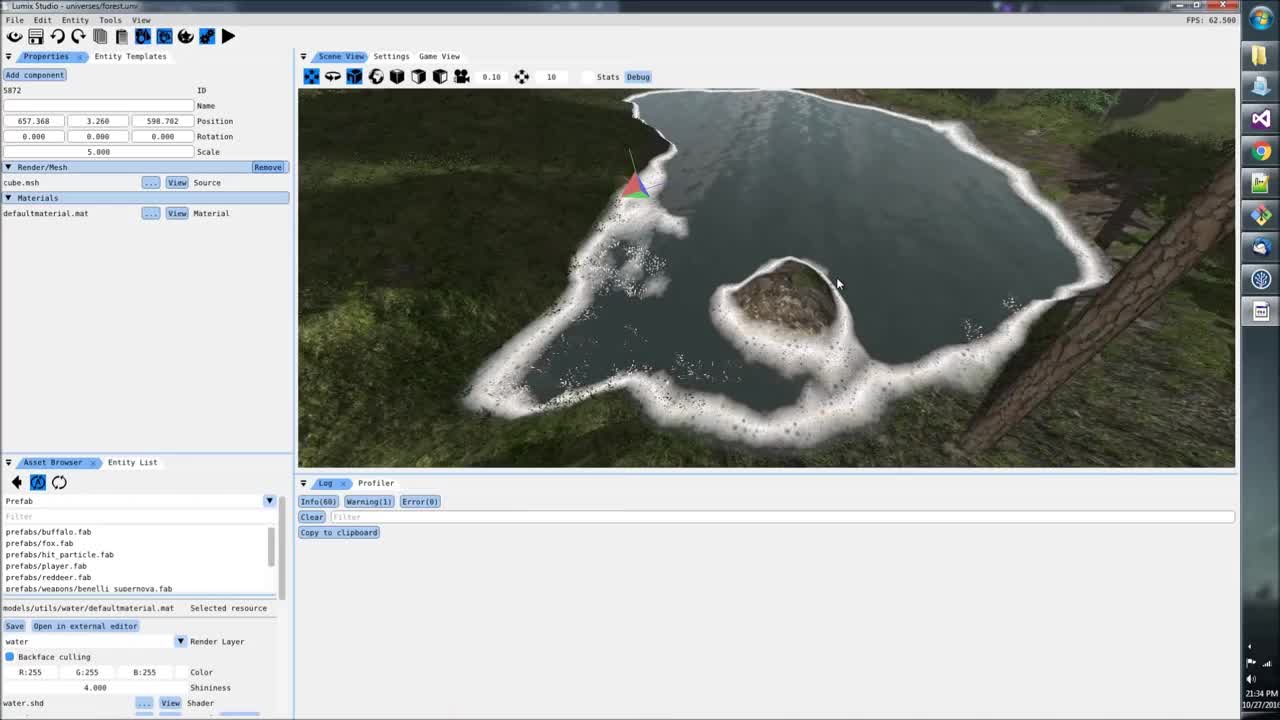Open the Tools menu
Viewport: 1280px width, 720px height.
click(x=110, y=20)
